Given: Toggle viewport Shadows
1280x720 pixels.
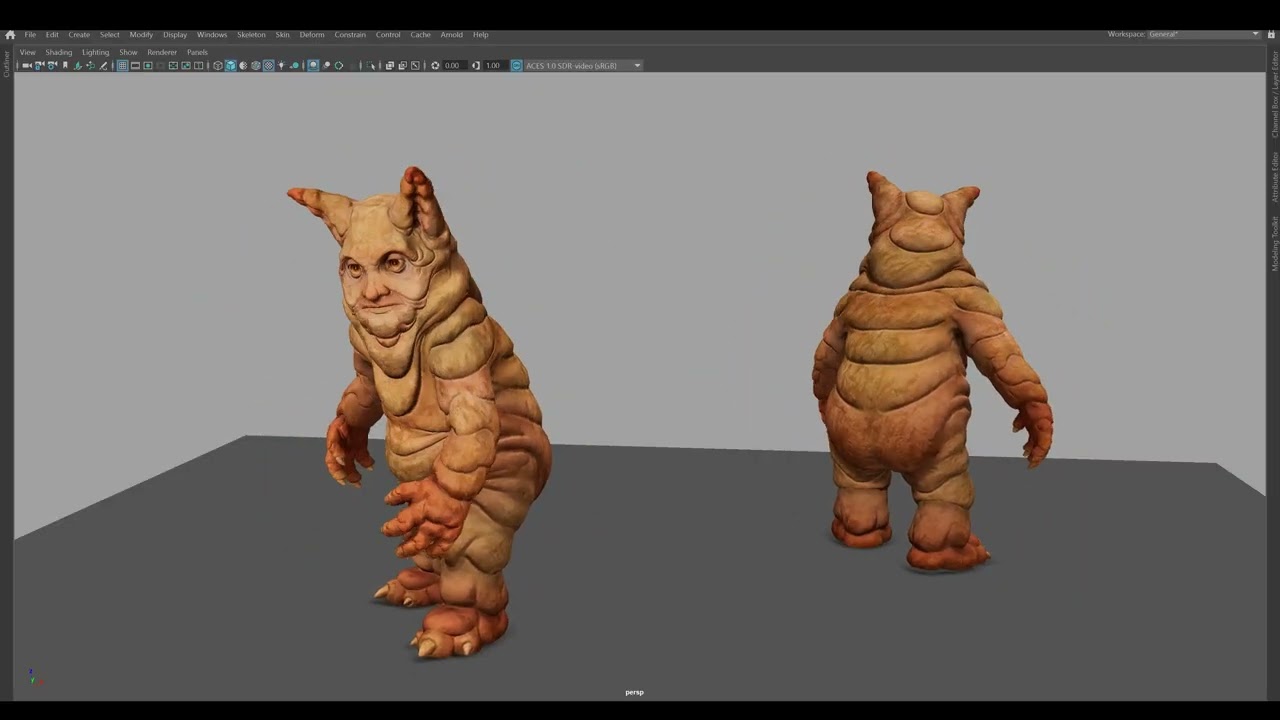Looking at the screenshot, I should (x=294, y=66).
